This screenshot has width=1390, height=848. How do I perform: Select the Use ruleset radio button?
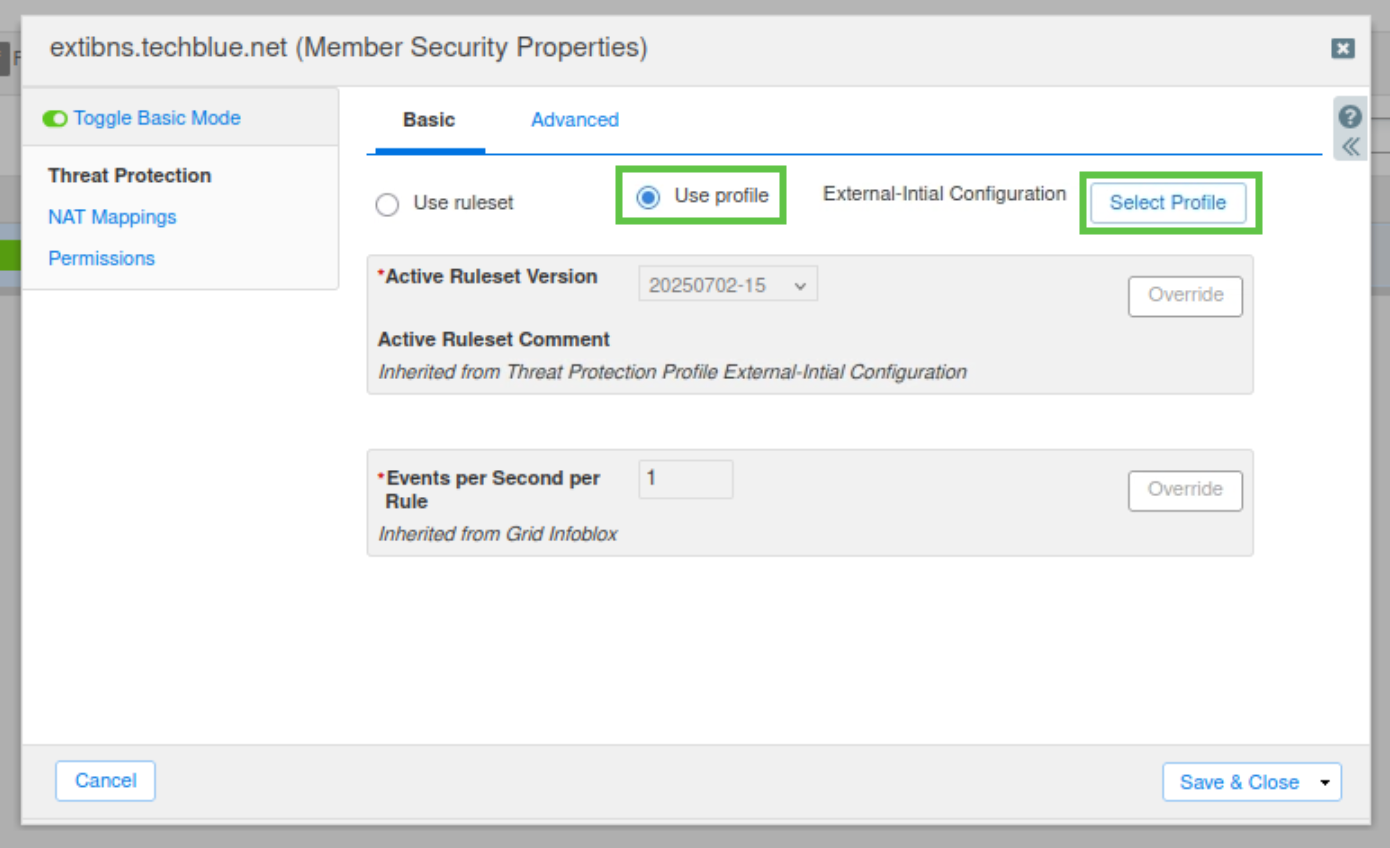387,204
